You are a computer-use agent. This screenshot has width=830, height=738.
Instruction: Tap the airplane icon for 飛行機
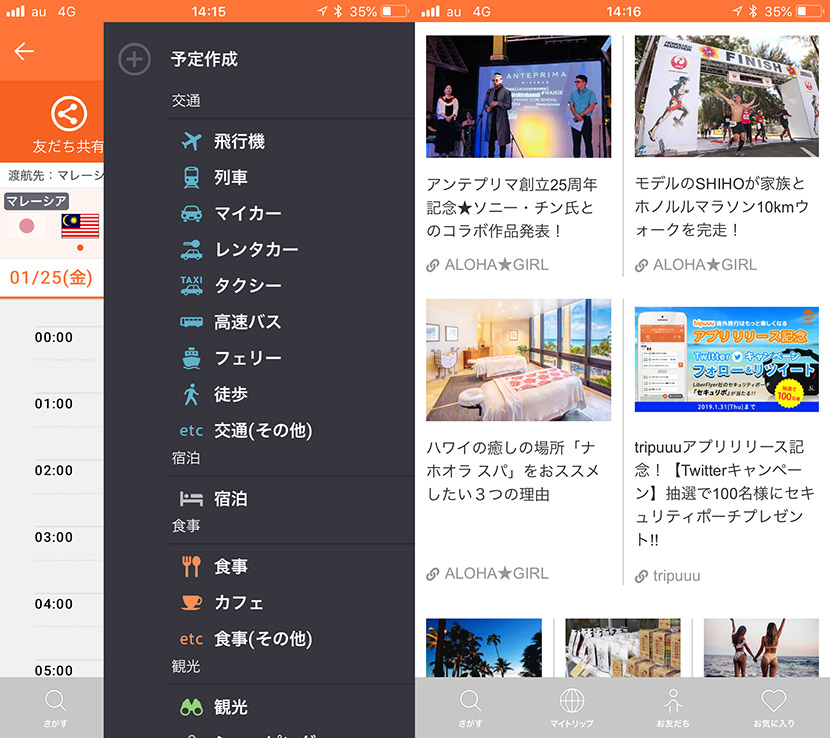click(x=191, y=141)
